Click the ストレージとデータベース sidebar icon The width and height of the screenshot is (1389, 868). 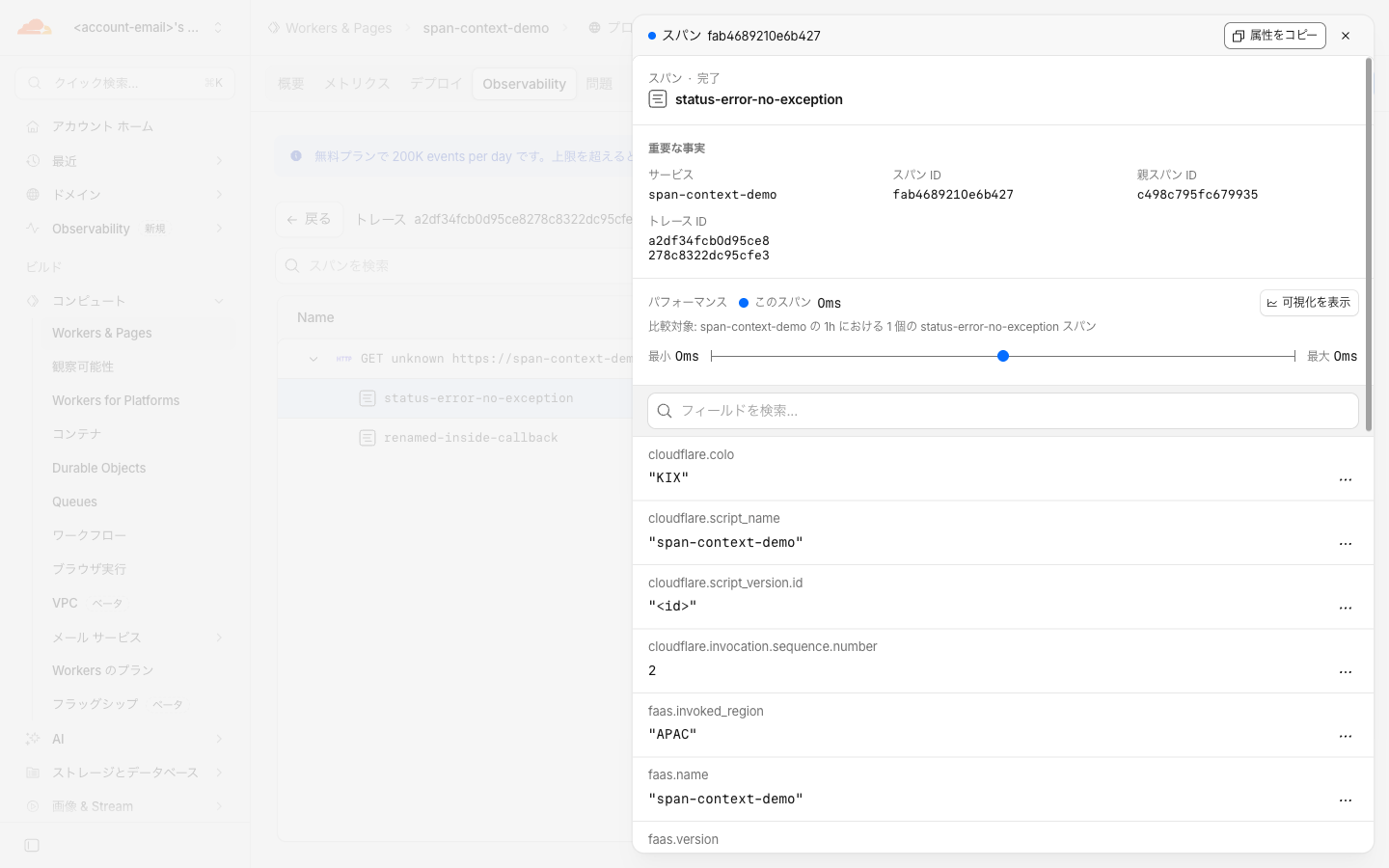click(x=33, y=773)
